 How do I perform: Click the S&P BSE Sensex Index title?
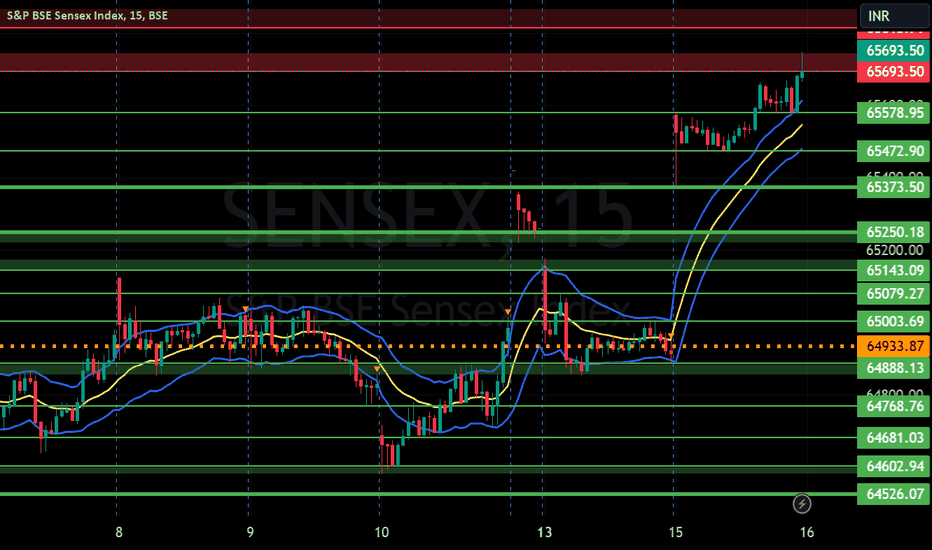pyautogui.click(x=87, y=15)
